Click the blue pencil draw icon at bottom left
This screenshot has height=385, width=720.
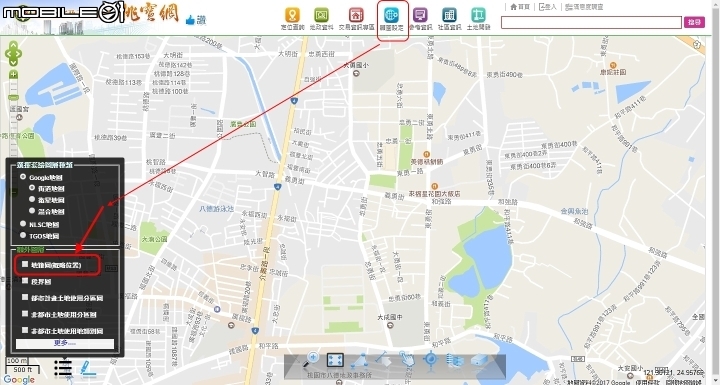coord(88,368)
